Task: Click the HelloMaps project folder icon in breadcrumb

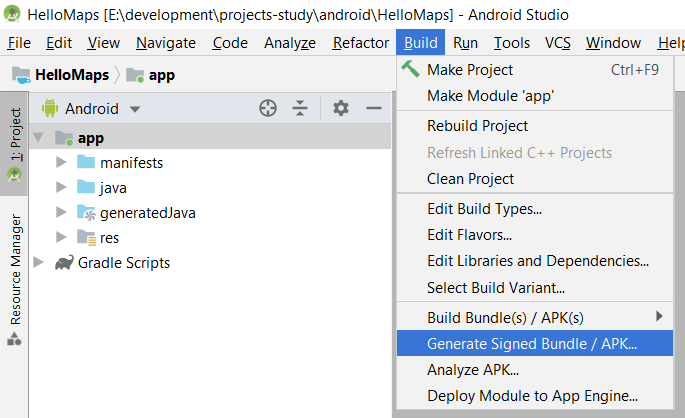Action: 21,75
